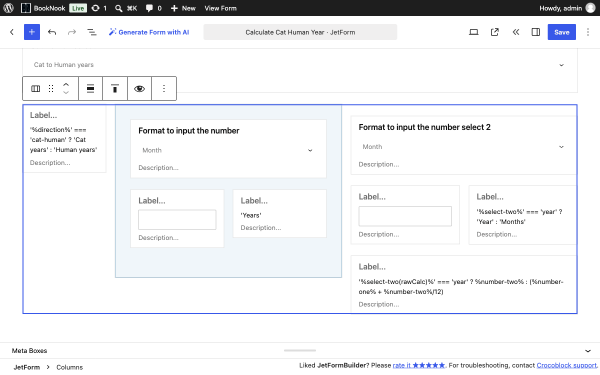Expand the Cat to Human years select
This screenshot has height=375, width=600.
click(x=300, y=65)
